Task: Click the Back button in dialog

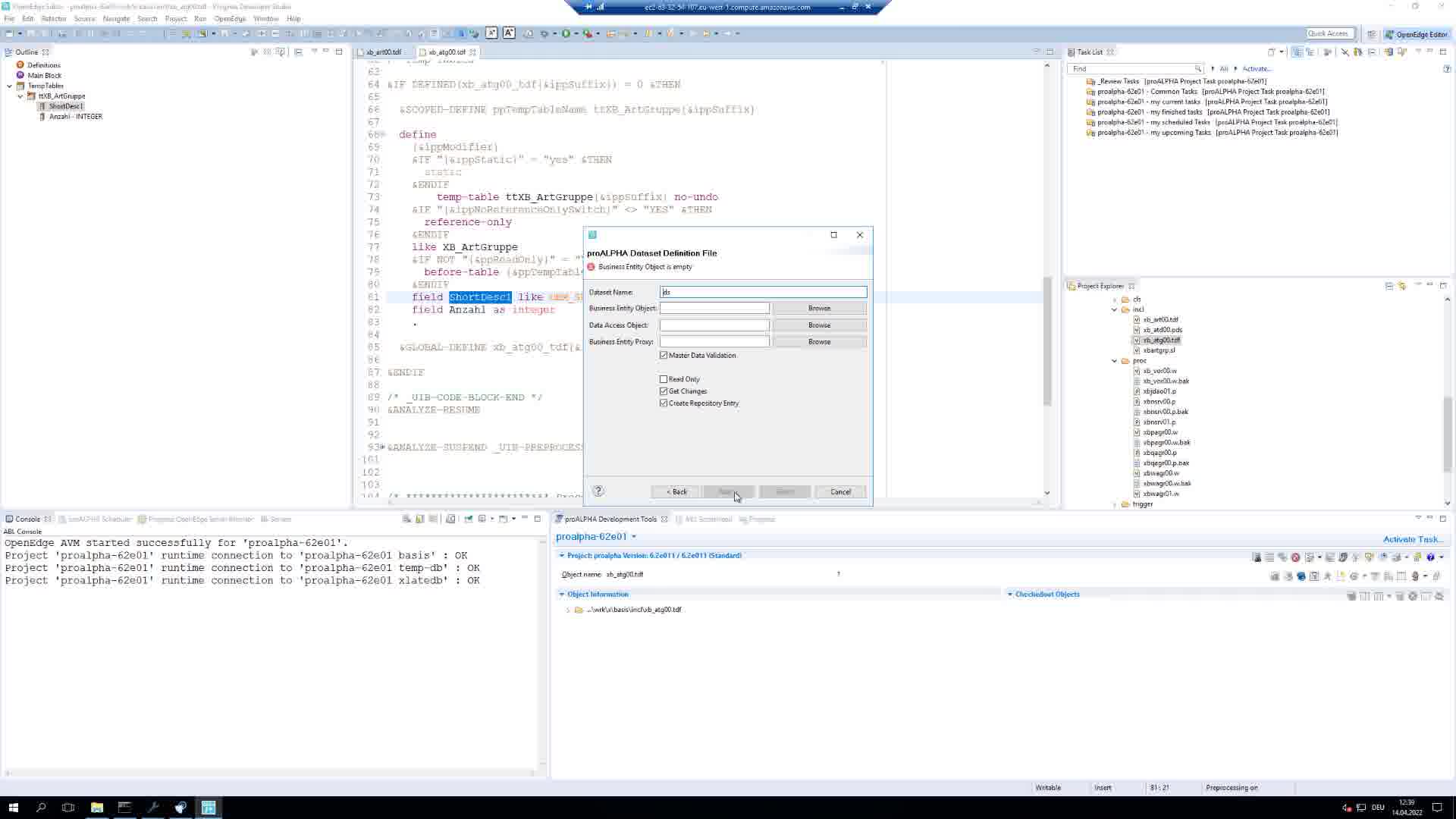Action: 676,492
